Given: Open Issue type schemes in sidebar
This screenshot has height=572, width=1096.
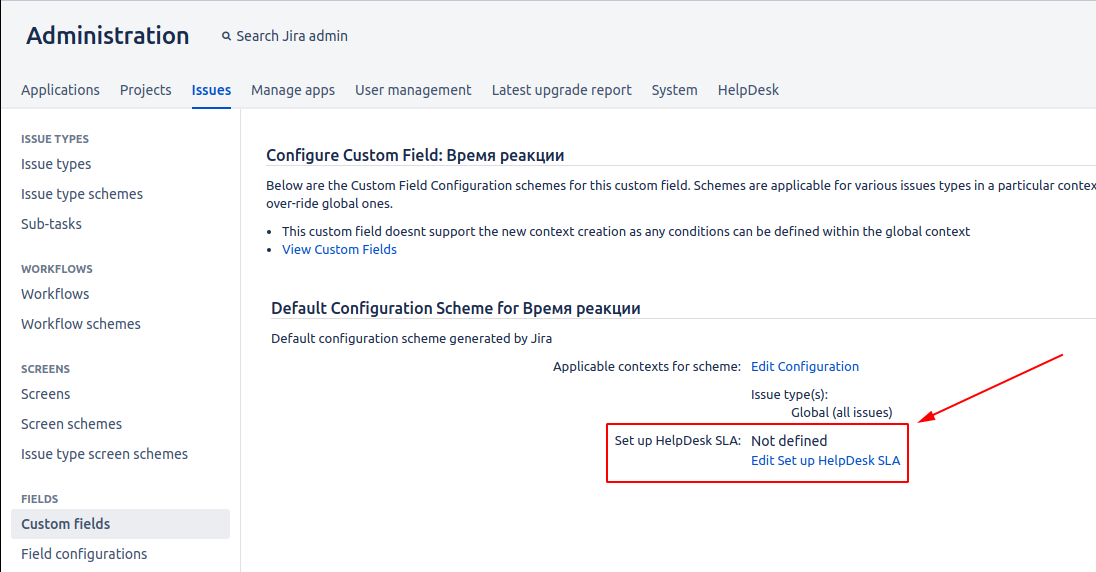Looking at the screenshot, I should 82,194.
